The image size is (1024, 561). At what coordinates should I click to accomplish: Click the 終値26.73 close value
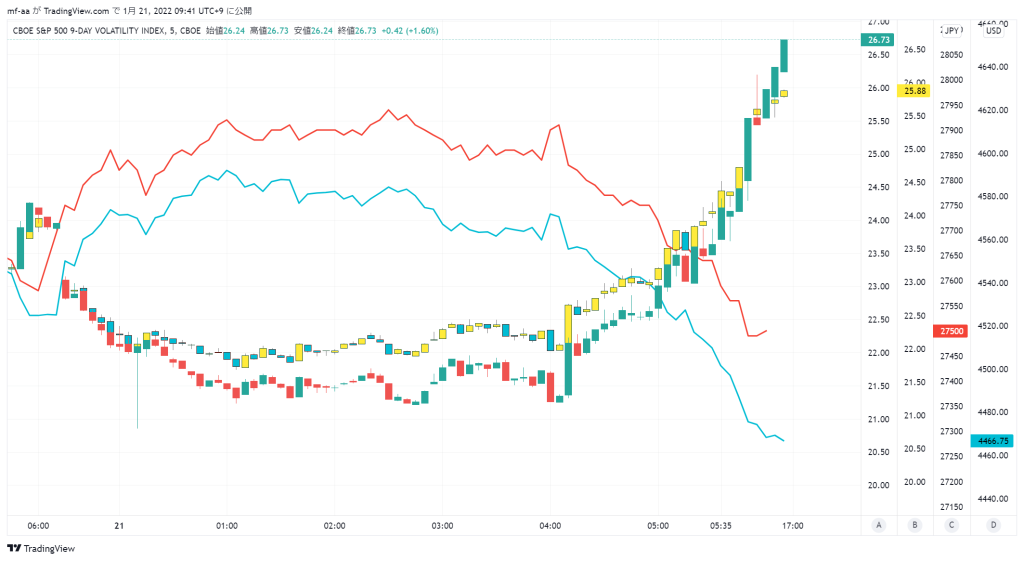pyautogui.click(x=357, y=31)
